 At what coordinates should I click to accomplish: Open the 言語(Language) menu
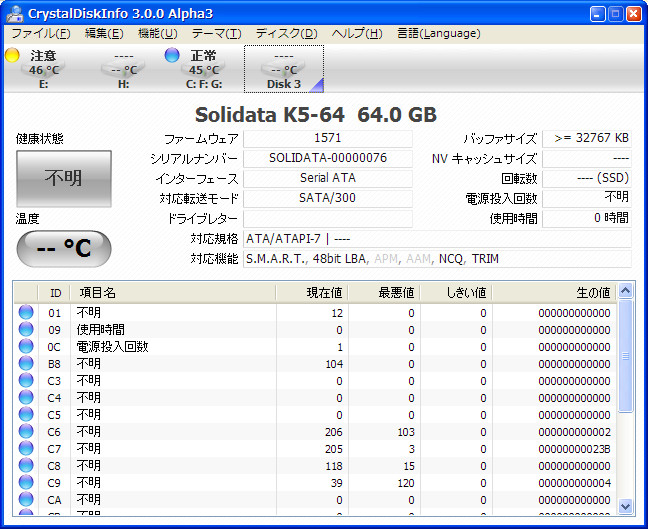pyautogui.click(x=438, y=33)
